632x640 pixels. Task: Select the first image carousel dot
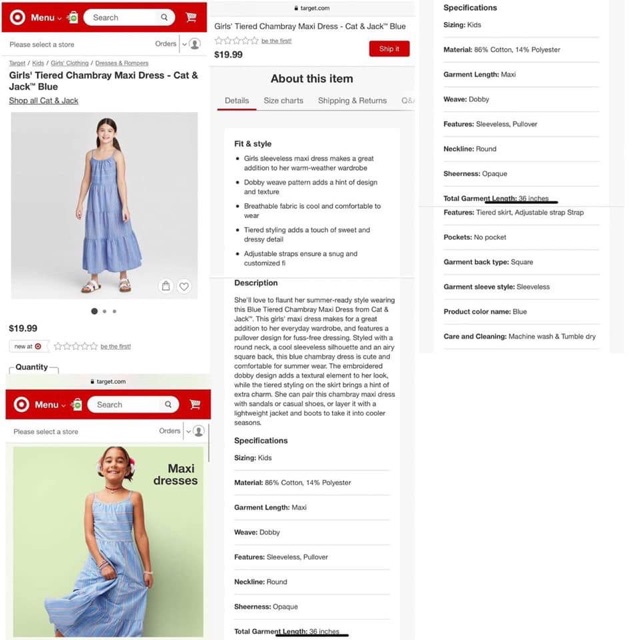point(94,311)
